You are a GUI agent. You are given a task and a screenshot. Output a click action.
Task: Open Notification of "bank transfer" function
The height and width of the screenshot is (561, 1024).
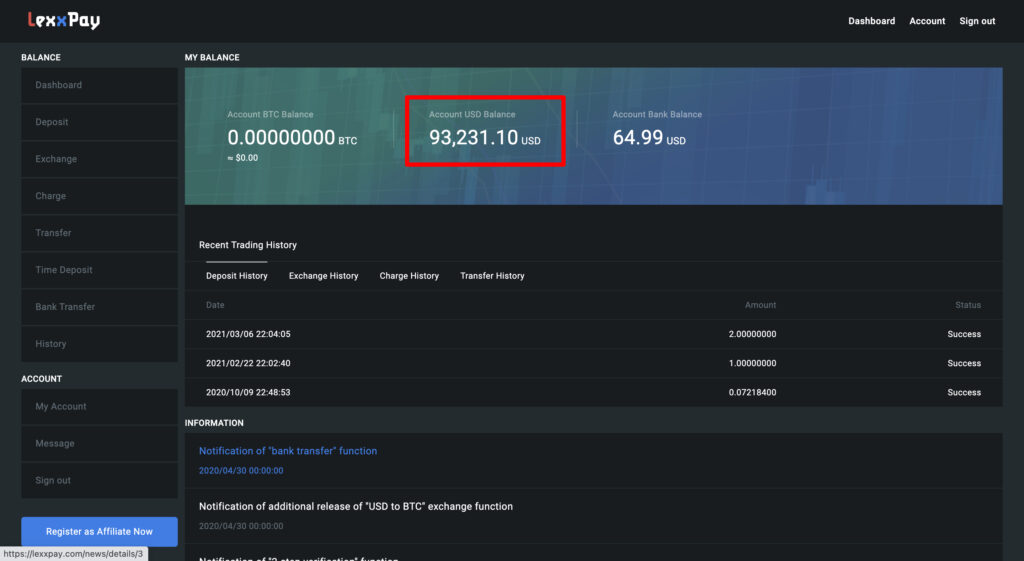point(288,451)
